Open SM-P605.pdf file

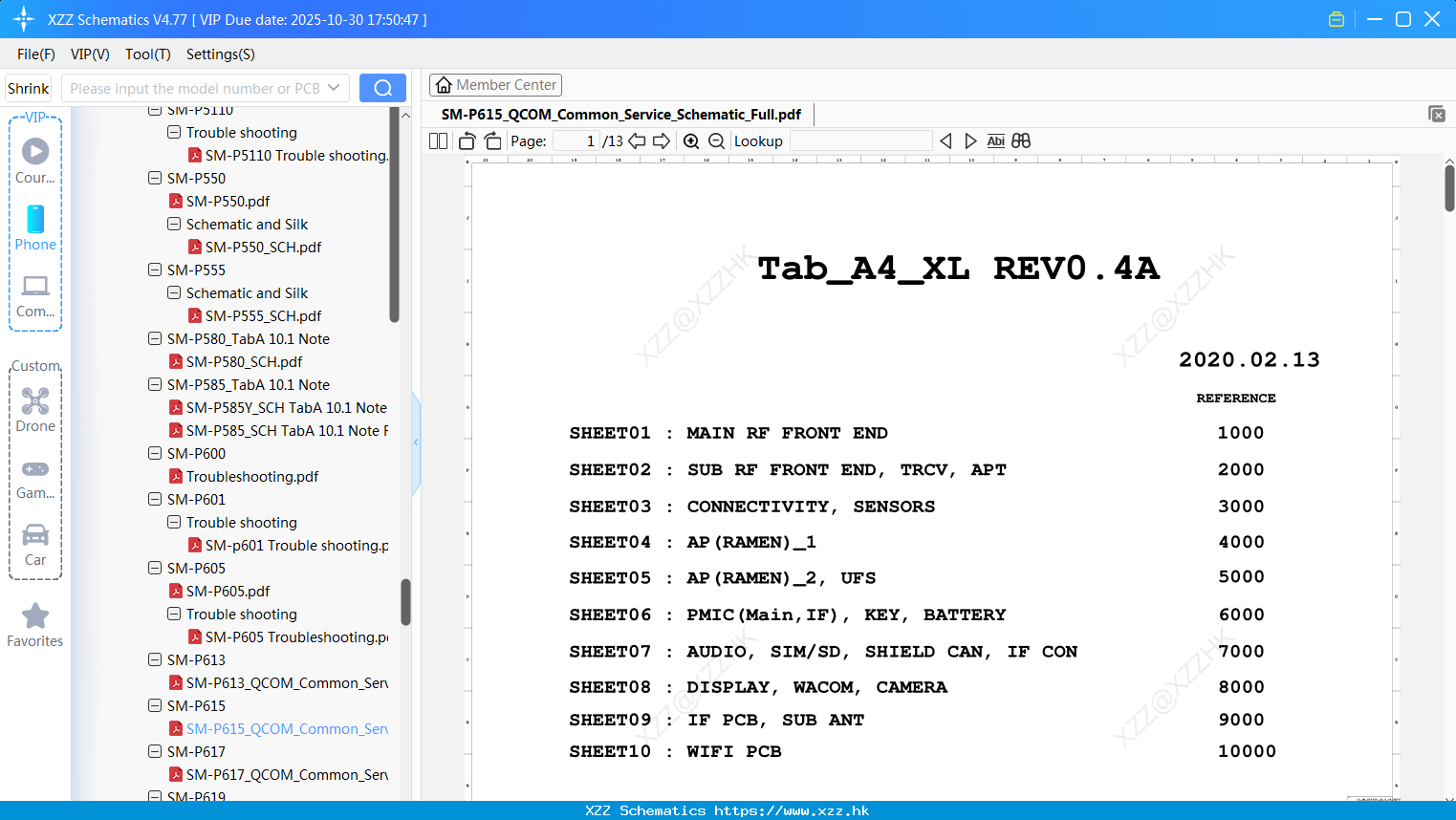pyautogui.click(x=219, y=591)
